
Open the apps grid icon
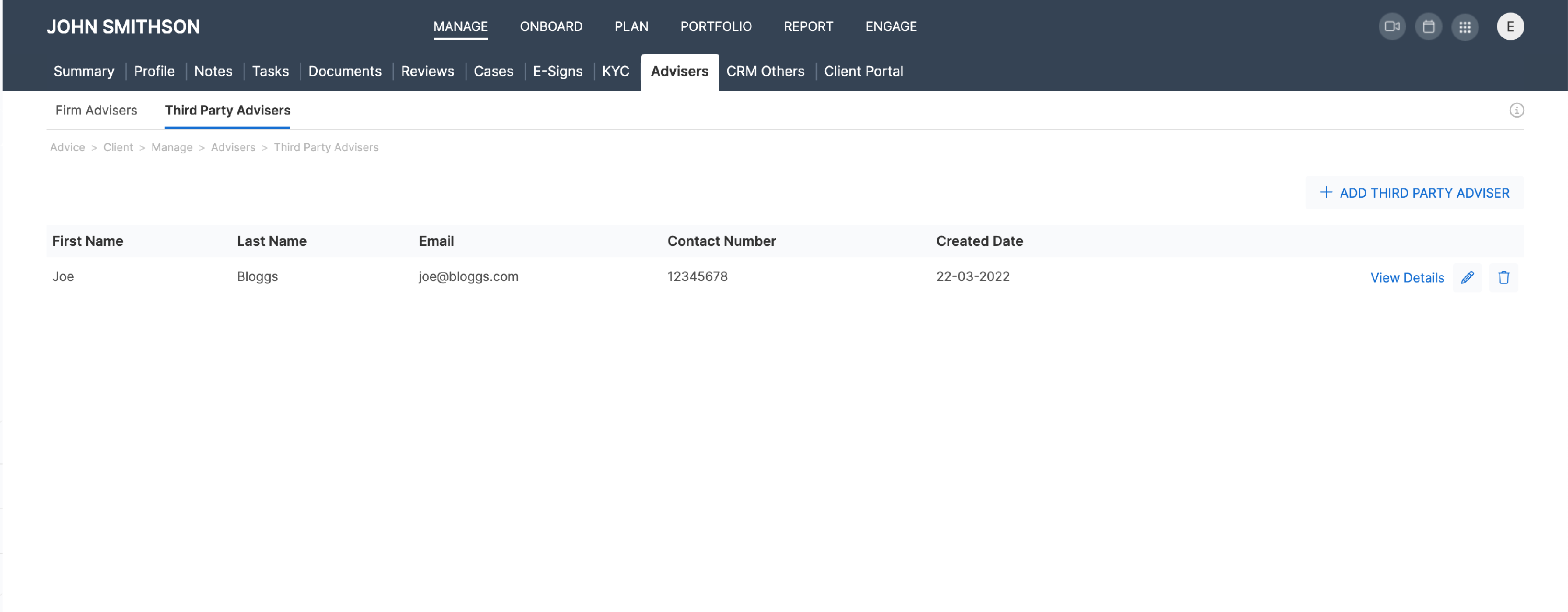point(1465,26)
